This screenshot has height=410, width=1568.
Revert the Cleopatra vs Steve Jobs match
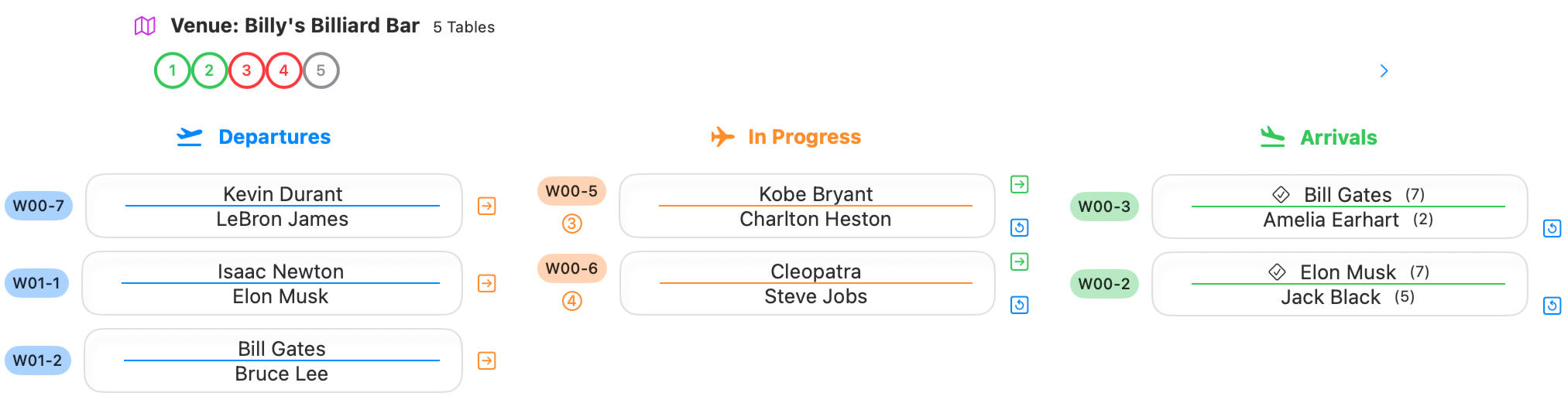coord(1019,305)
